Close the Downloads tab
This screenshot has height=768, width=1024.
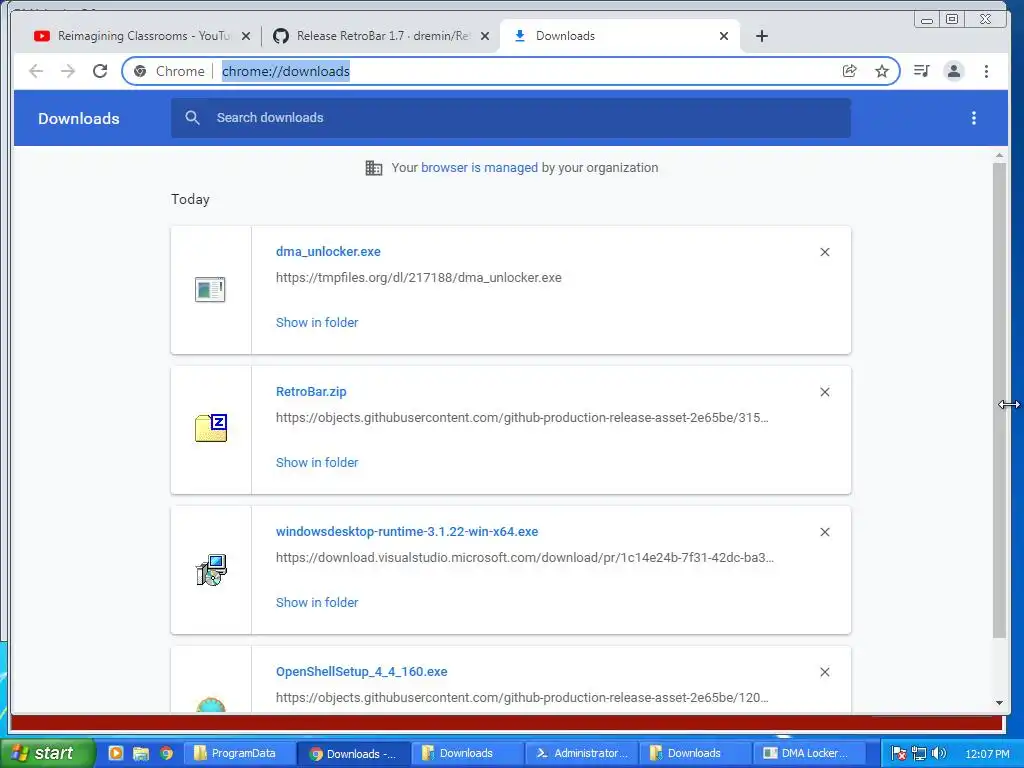(724, 36)
